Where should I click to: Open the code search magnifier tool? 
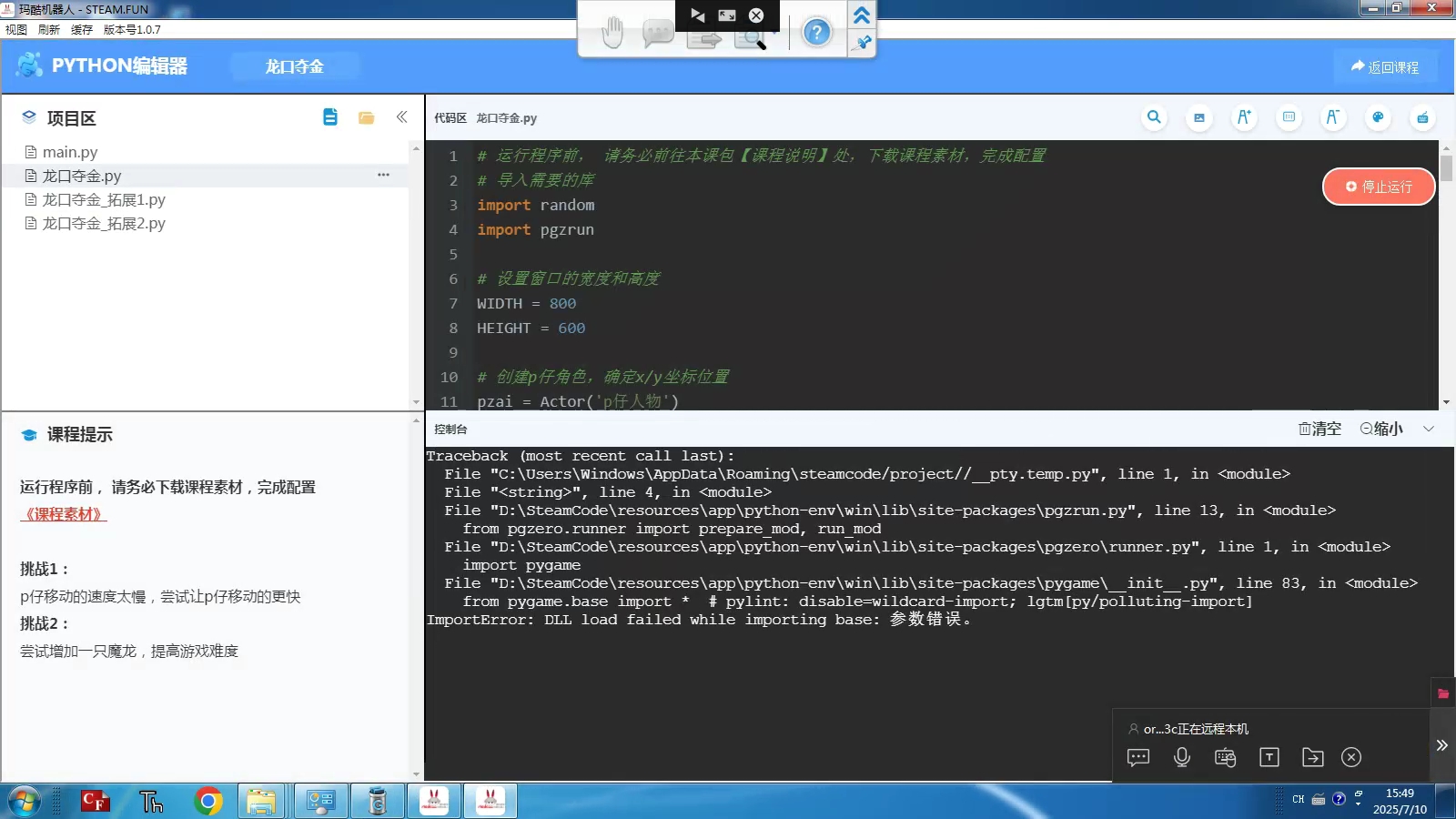pyautogui.click(x=1154, y=117)
